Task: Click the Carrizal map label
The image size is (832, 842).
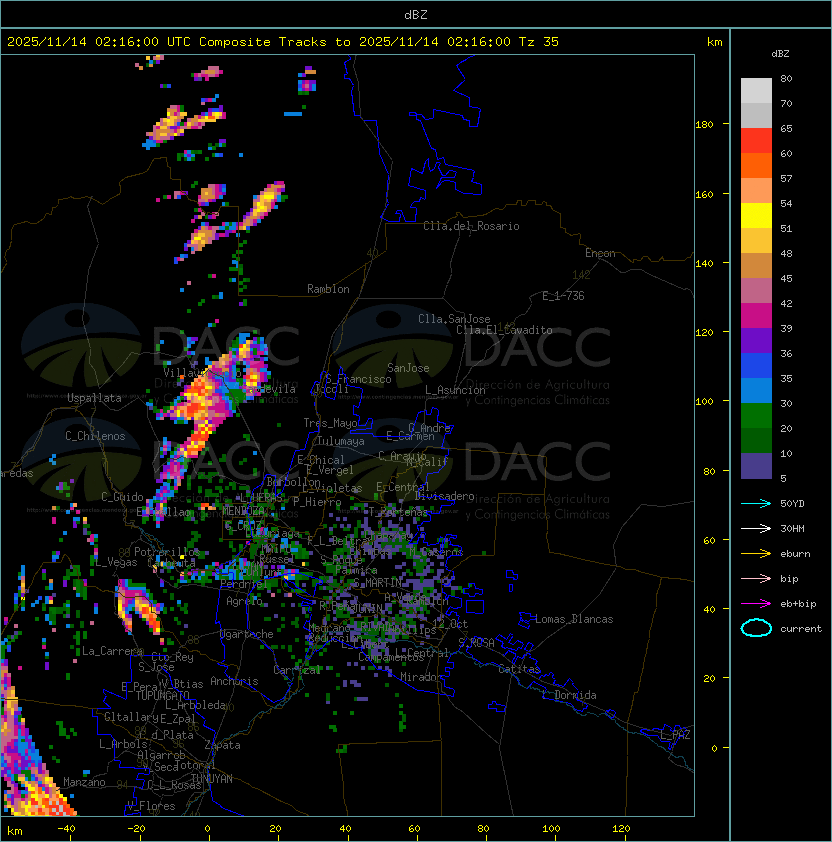Action: 297,670
